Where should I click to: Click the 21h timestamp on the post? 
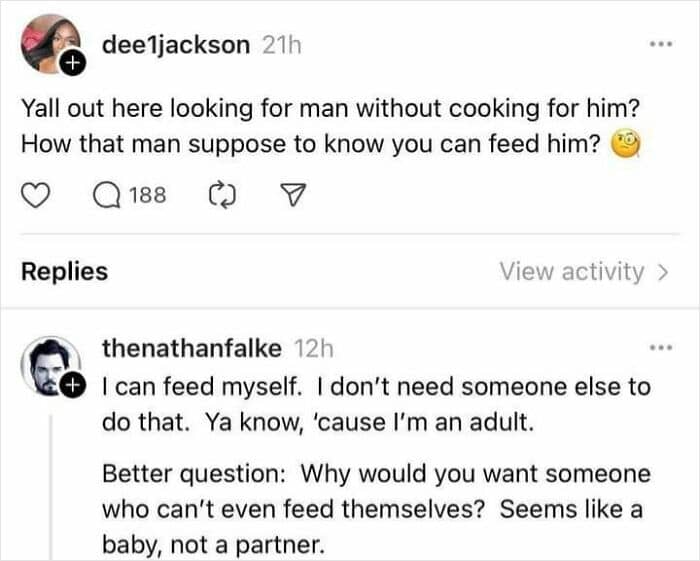coord(281,46)
